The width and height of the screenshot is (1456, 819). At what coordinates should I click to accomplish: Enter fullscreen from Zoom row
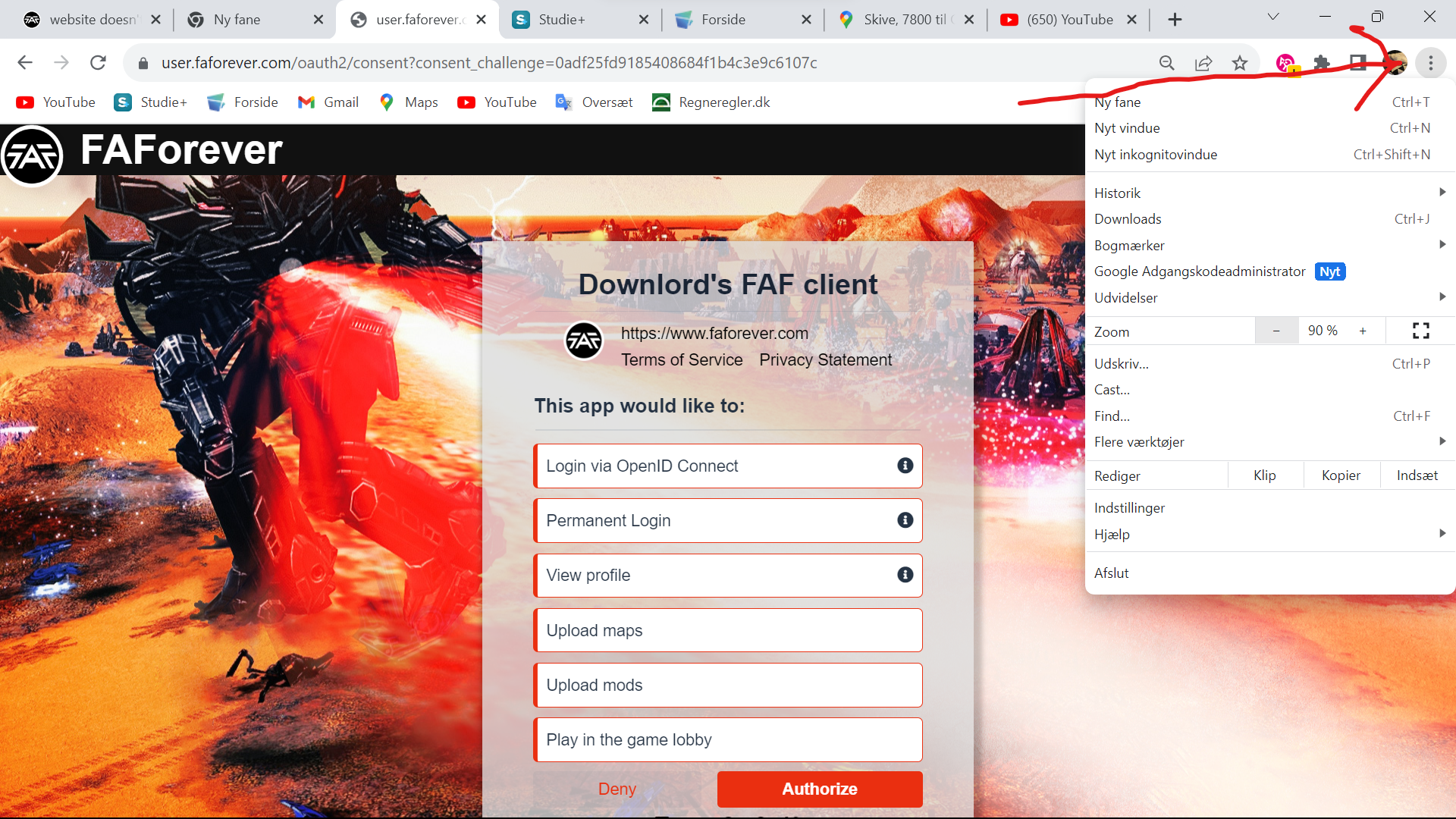(x=1420, y=331)
